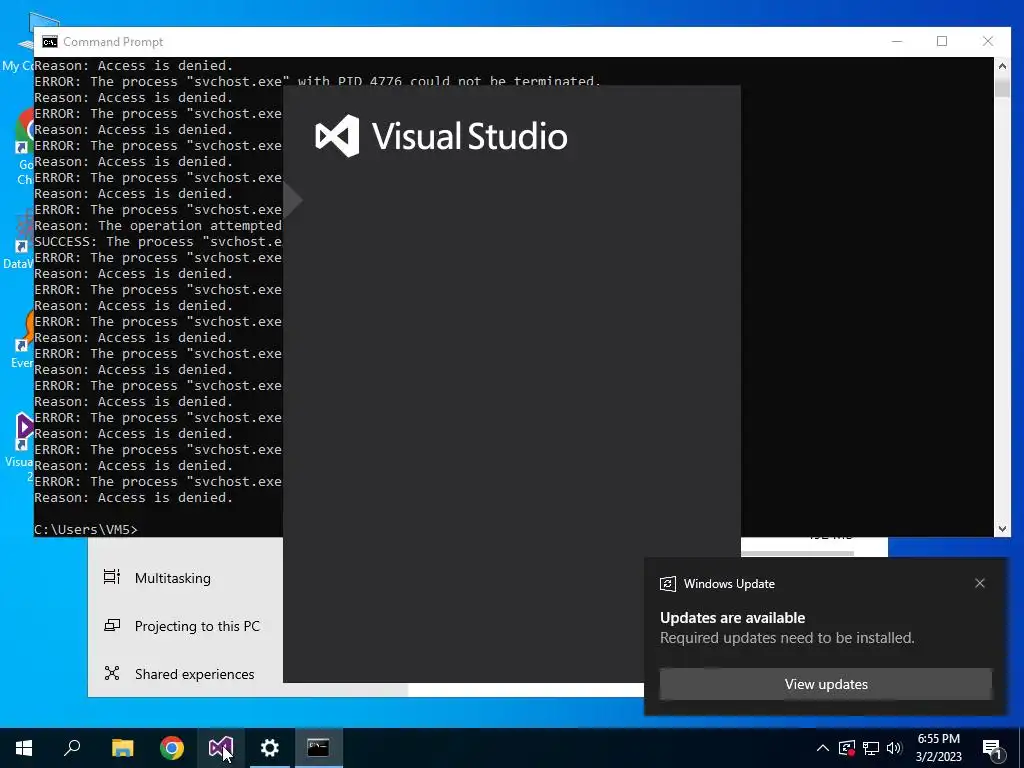1024x768 pixels.
Task: Open the network status tray icon
Action: click(871, 748)
